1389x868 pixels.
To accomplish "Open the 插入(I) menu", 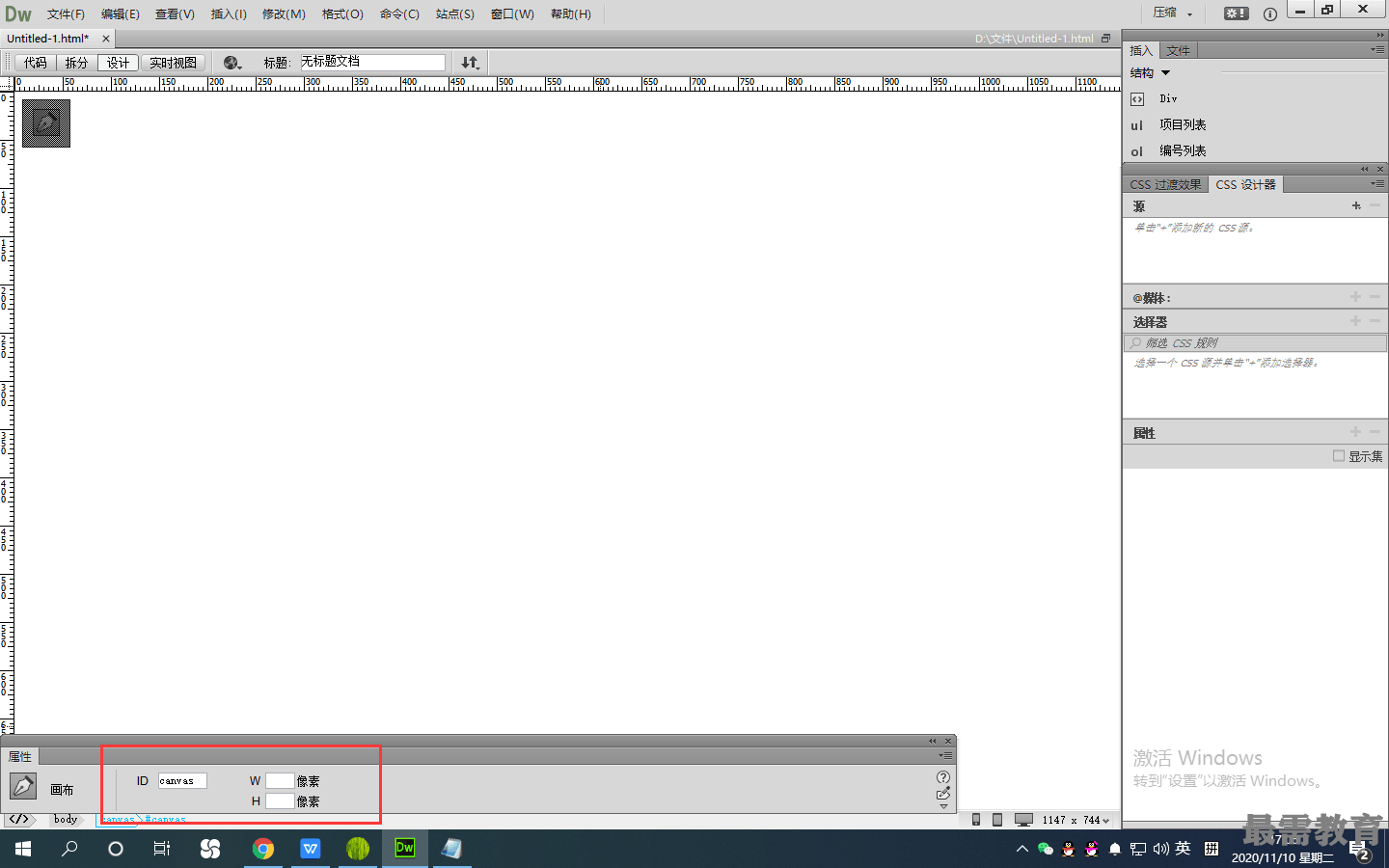I will click(229, 14).
